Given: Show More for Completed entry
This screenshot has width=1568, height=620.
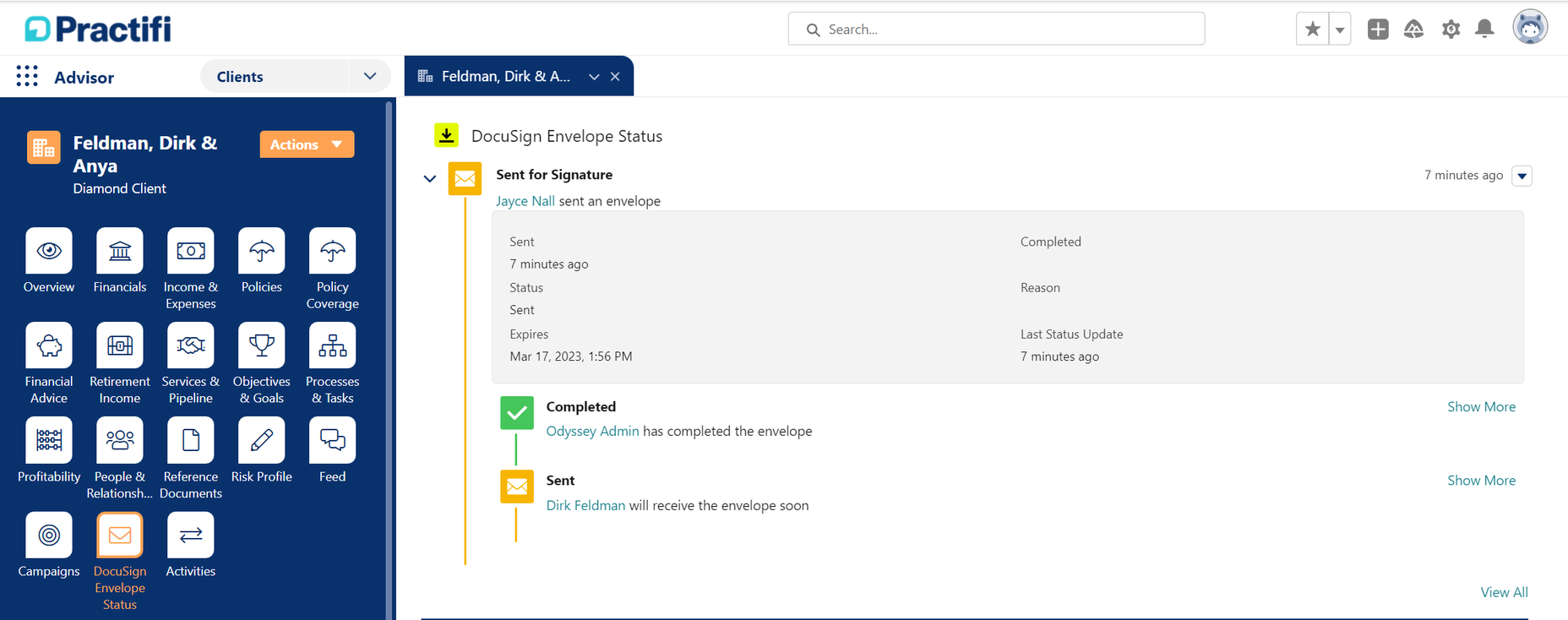Looking at the screenshot, I should click(1481, 406).
